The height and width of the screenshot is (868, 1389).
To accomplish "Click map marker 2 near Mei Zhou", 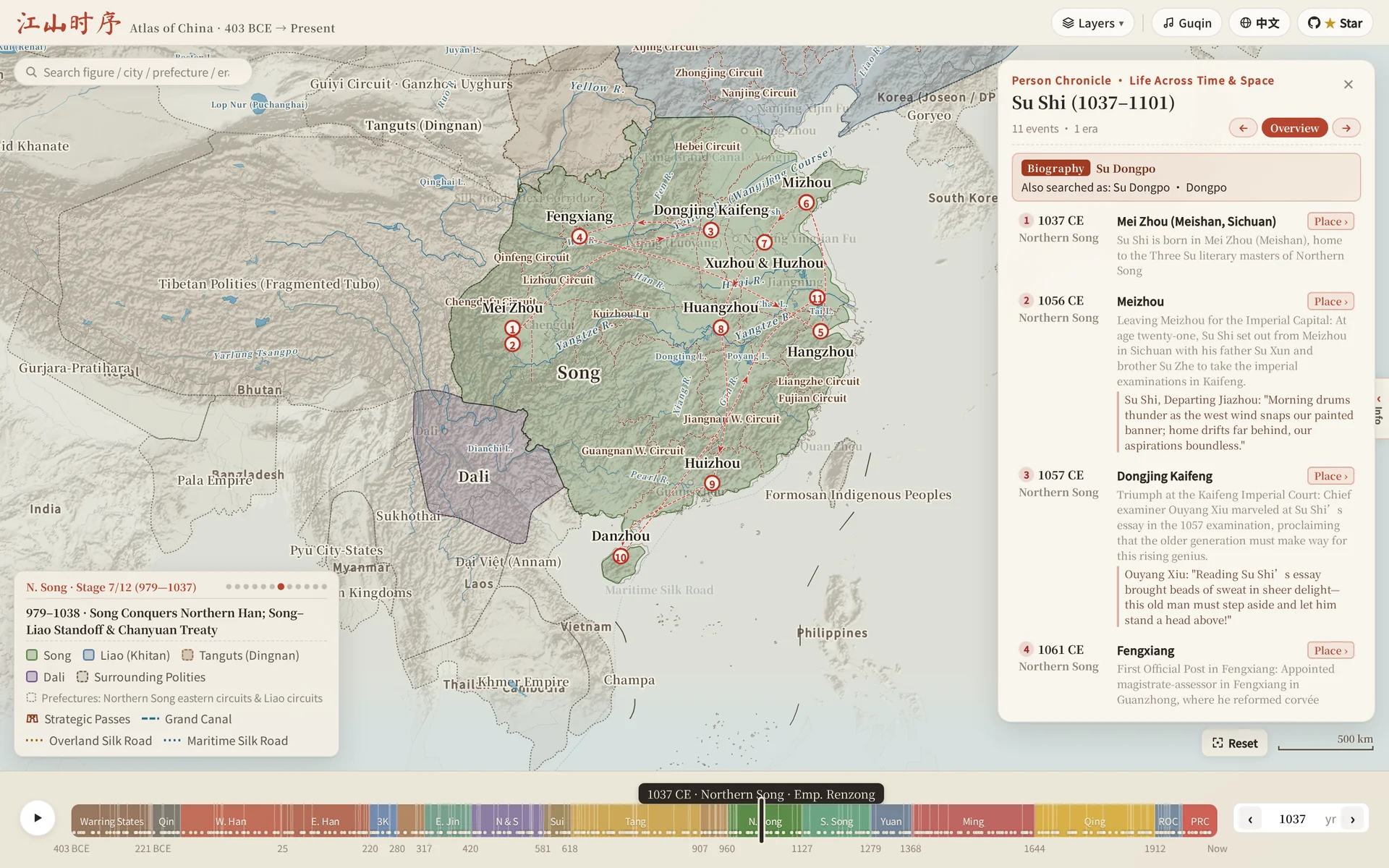I will (x=512, y=344).
